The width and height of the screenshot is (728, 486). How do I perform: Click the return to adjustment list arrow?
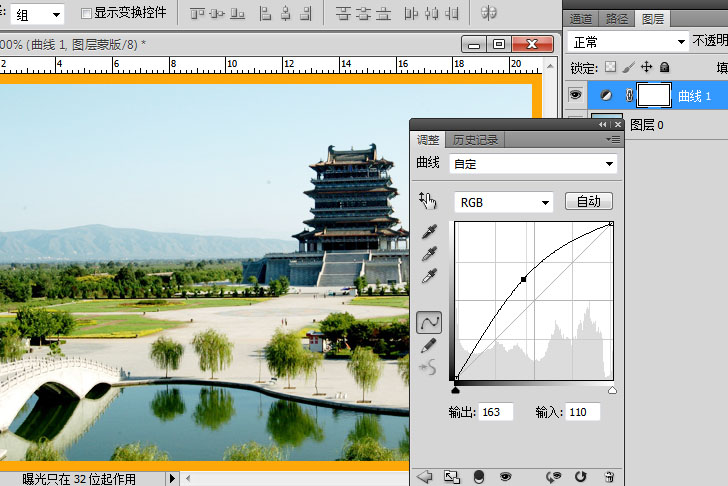tap(424, 476)
